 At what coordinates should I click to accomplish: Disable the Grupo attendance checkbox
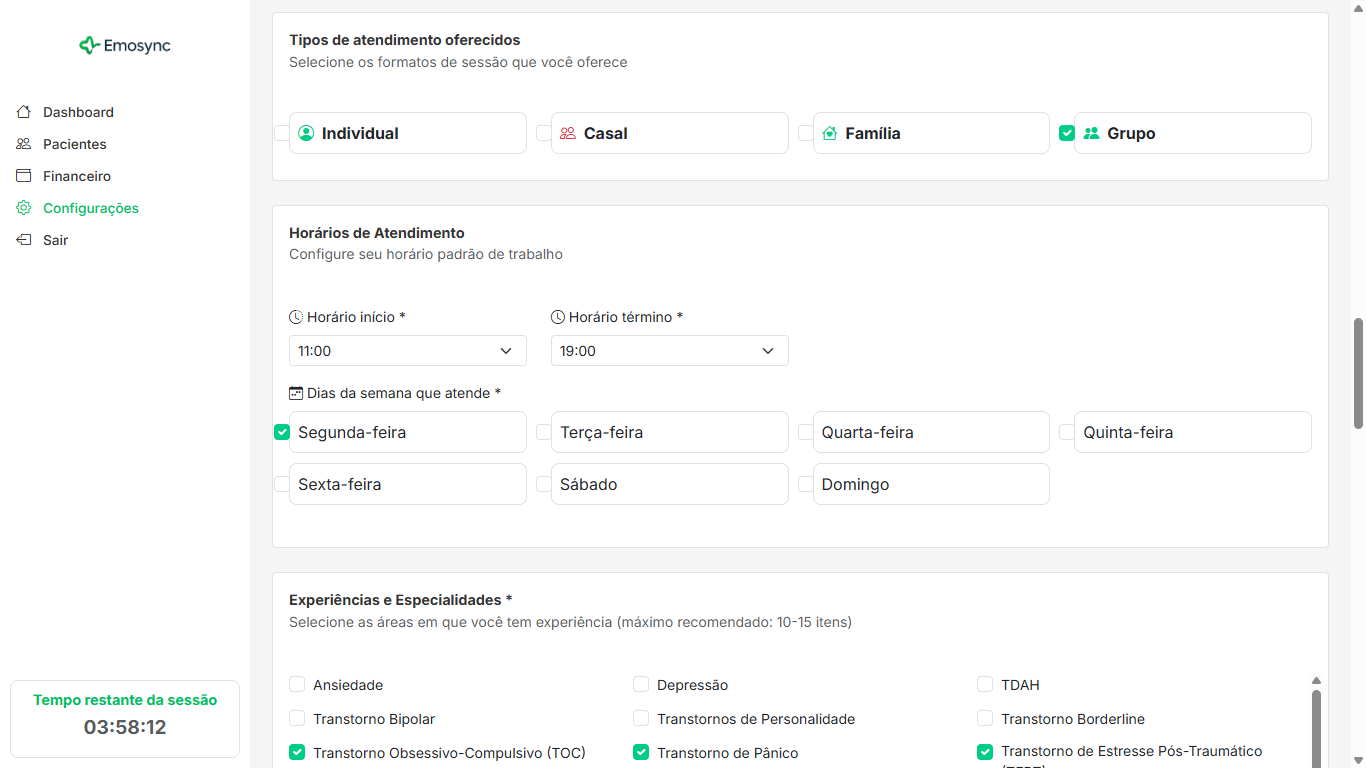[1067, 131]
